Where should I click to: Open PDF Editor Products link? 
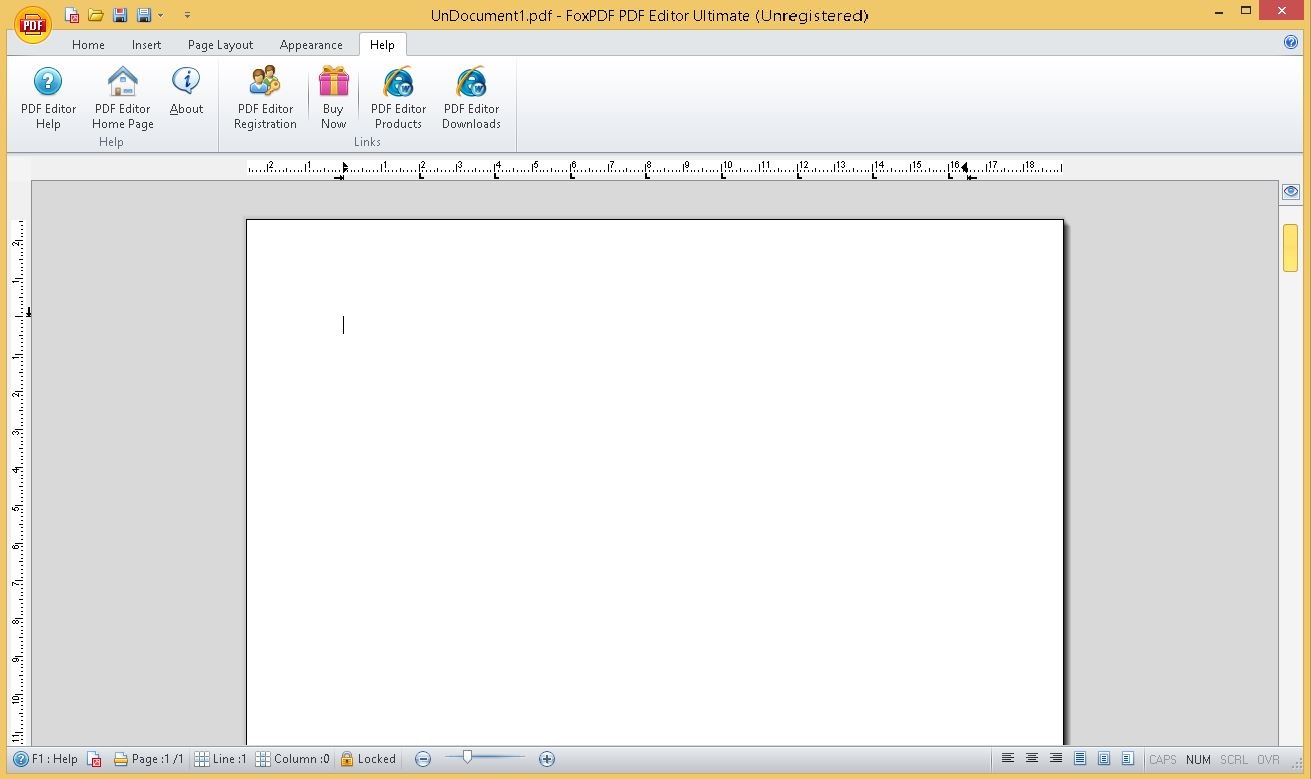click(398, 98)
